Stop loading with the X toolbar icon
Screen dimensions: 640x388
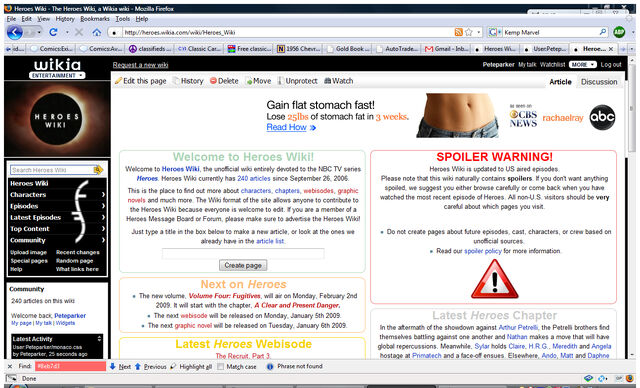(x=79, y=32)
